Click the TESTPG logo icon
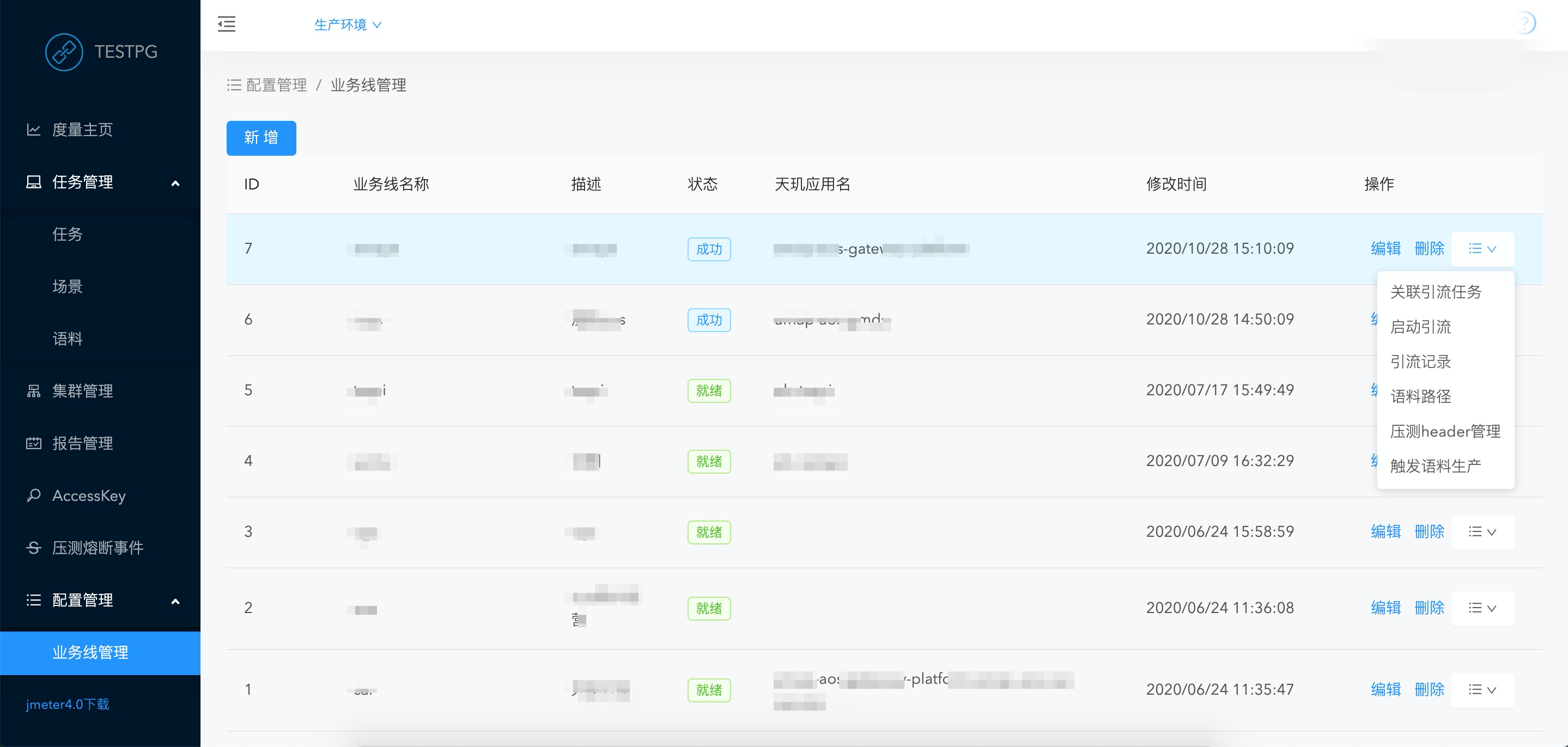The width and height of the screenshot is (1568, 747). (x=64, y=52)
